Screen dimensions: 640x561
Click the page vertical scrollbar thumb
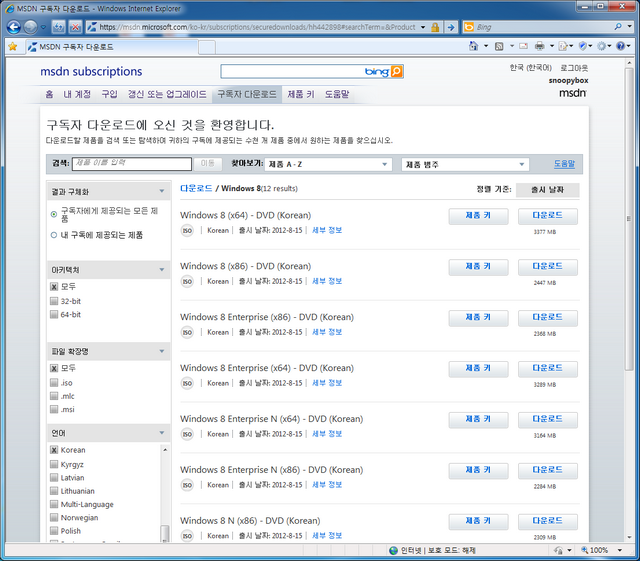pos(629,218)
